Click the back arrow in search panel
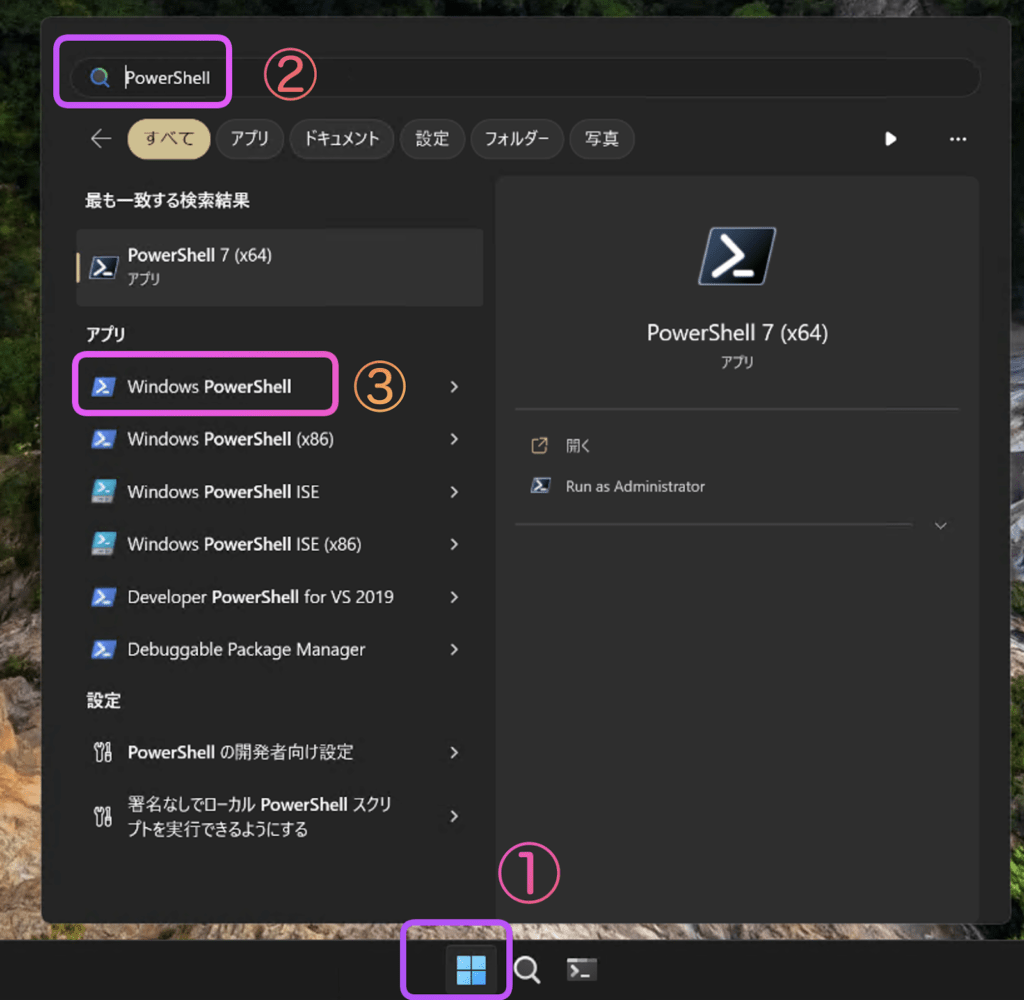The width and height of the screenshot is (1024, 1000). tap(100, 139)
